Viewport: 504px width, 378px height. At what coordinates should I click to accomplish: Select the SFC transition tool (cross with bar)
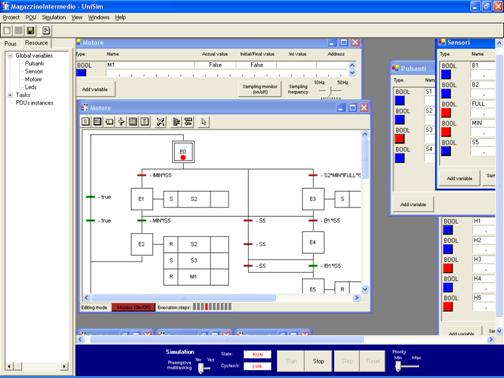coord(121,122)
